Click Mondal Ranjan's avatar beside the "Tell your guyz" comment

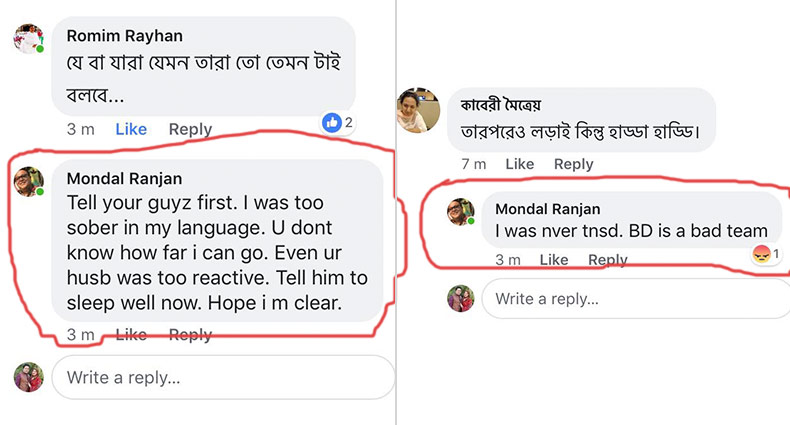click(x=28, y=181)
